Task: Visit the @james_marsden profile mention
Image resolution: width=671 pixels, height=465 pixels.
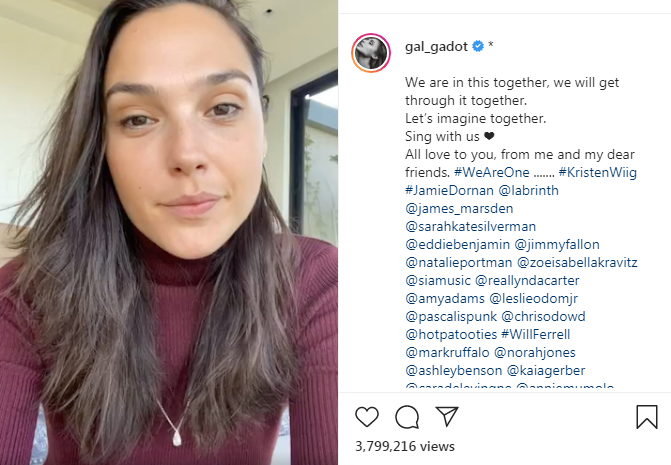Action: (x=459, y=208)
